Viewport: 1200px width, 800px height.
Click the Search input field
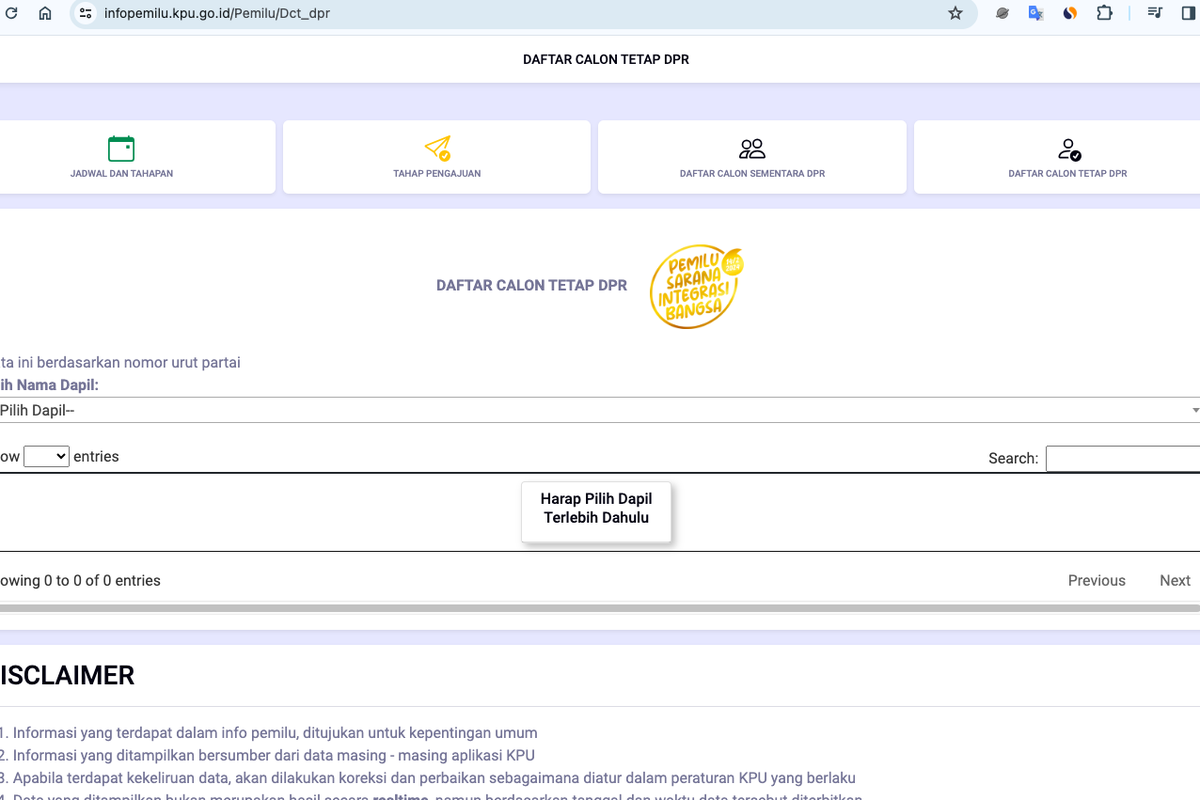point(1122,458)
